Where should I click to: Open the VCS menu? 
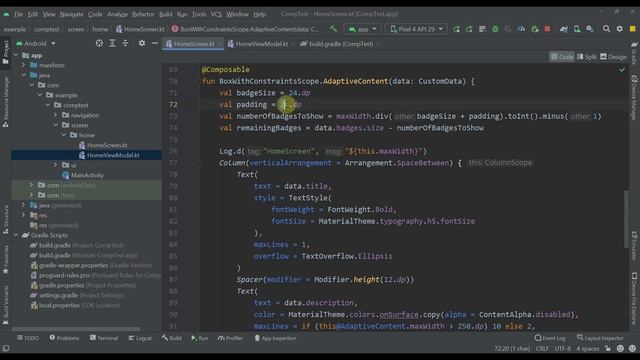click(216, 14)
